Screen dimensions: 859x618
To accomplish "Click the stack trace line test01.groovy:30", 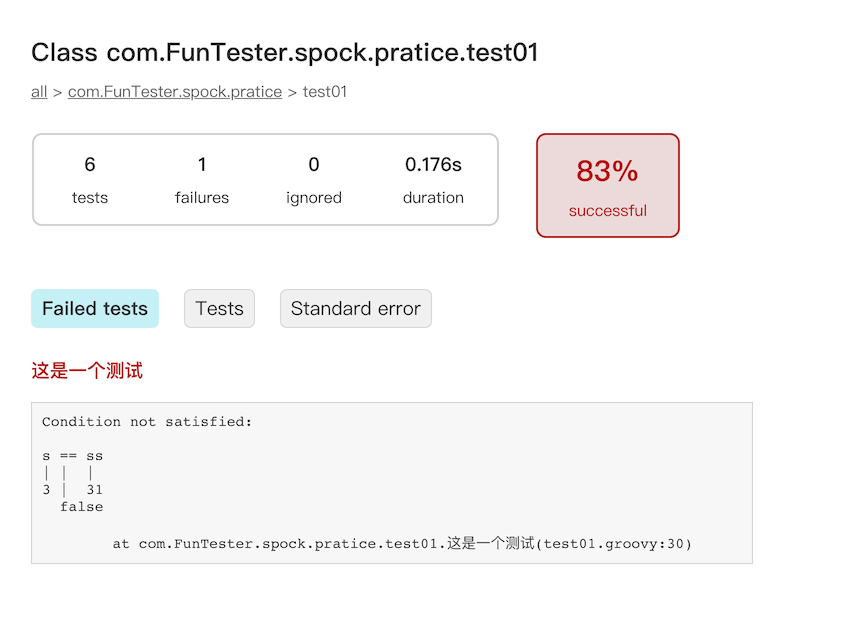I will 402,545.
